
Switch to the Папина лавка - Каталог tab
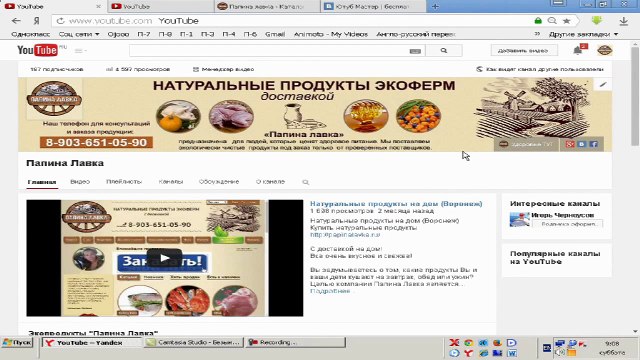click(x=267, y=7)
